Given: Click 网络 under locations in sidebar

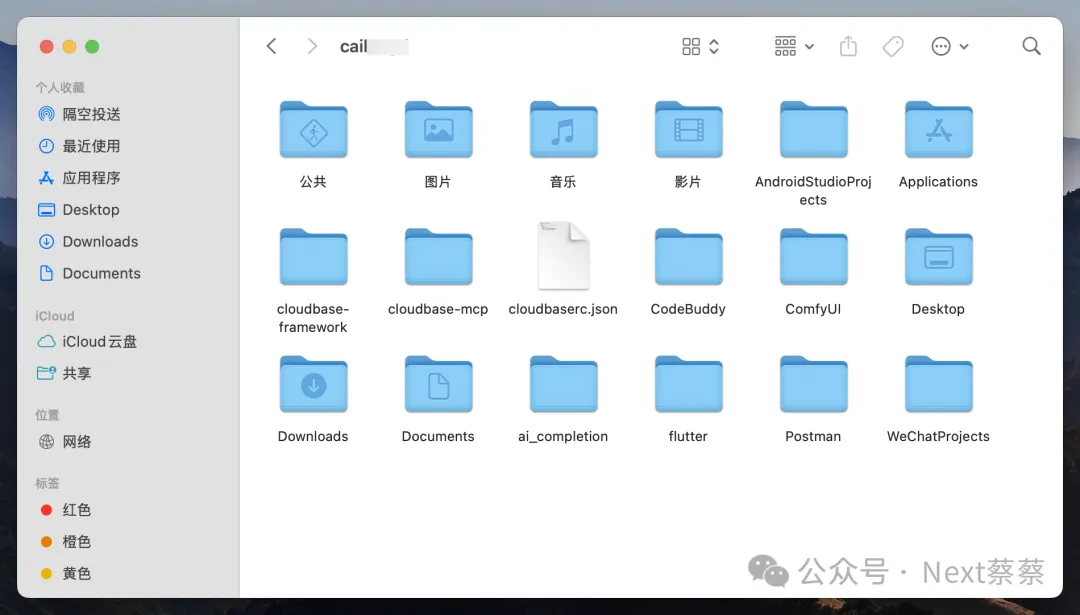Looking at the screenshot, I should click(x=77, y=442).
